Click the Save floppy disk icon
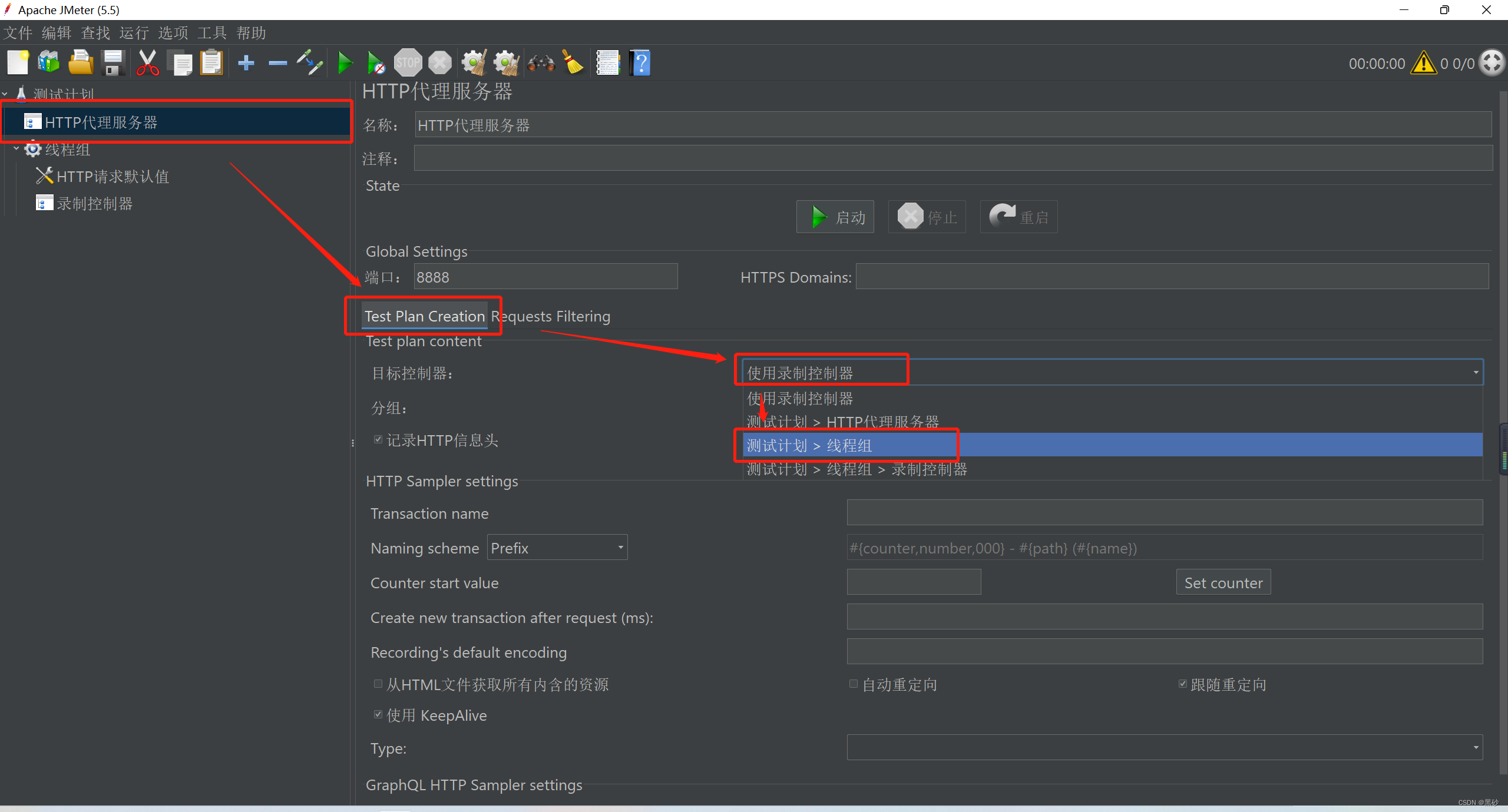 (x=113, y=62)
